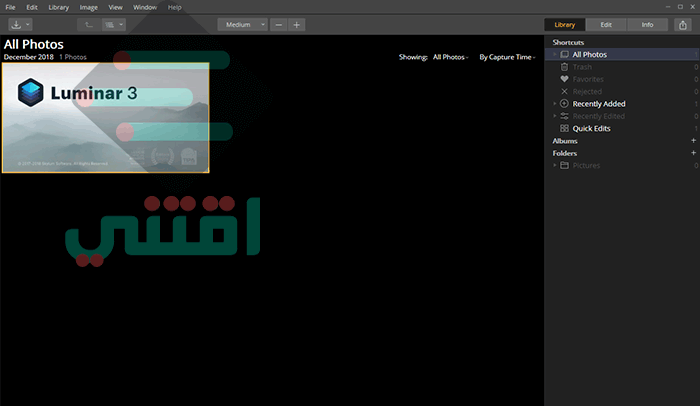Open the layout view dropdown arrow
This screenshot has height=406, width=700.
pos(121,25)
